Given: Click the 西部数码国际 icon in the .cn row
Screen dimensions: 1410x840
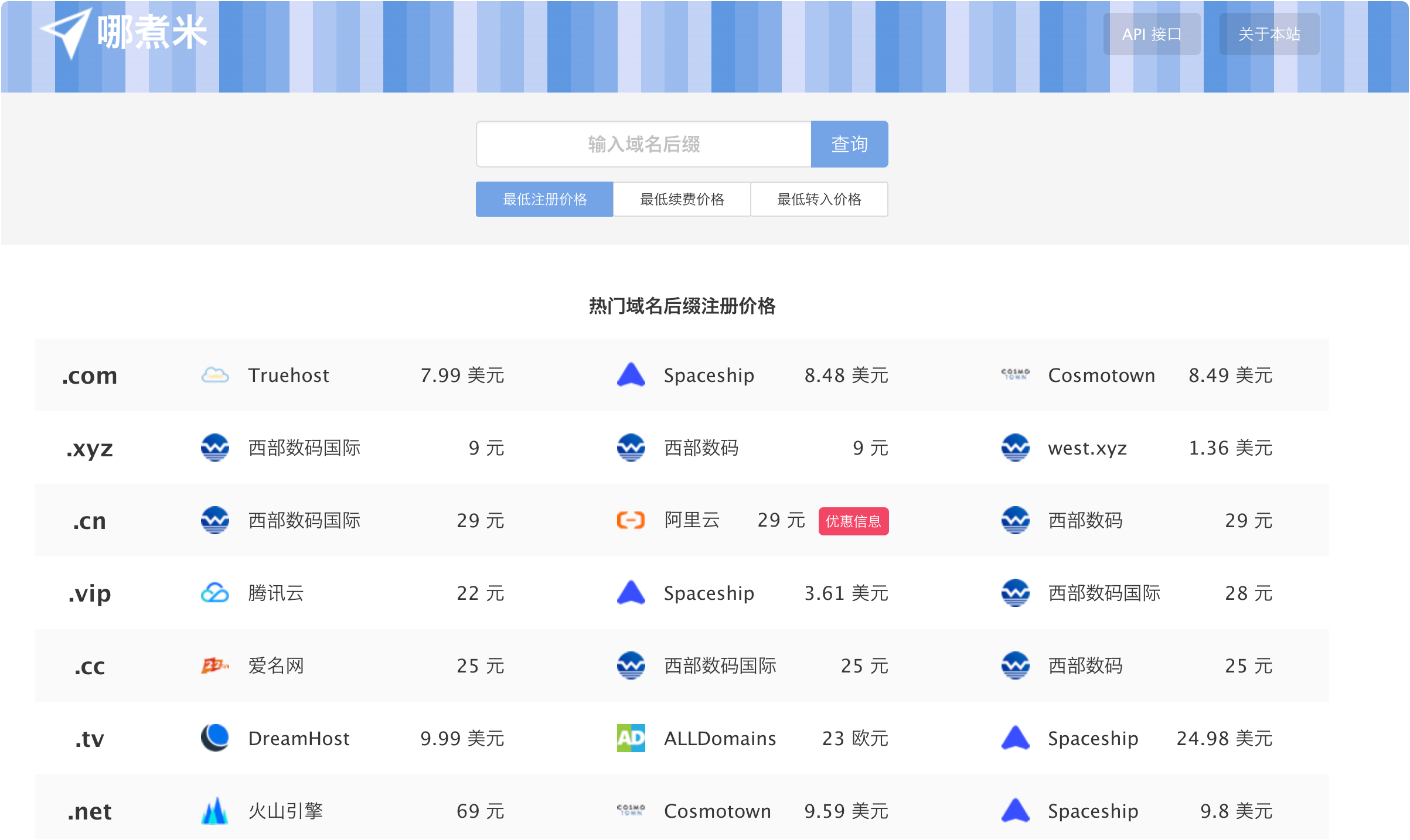Looking at the screenshot, I should click(215, 520).
